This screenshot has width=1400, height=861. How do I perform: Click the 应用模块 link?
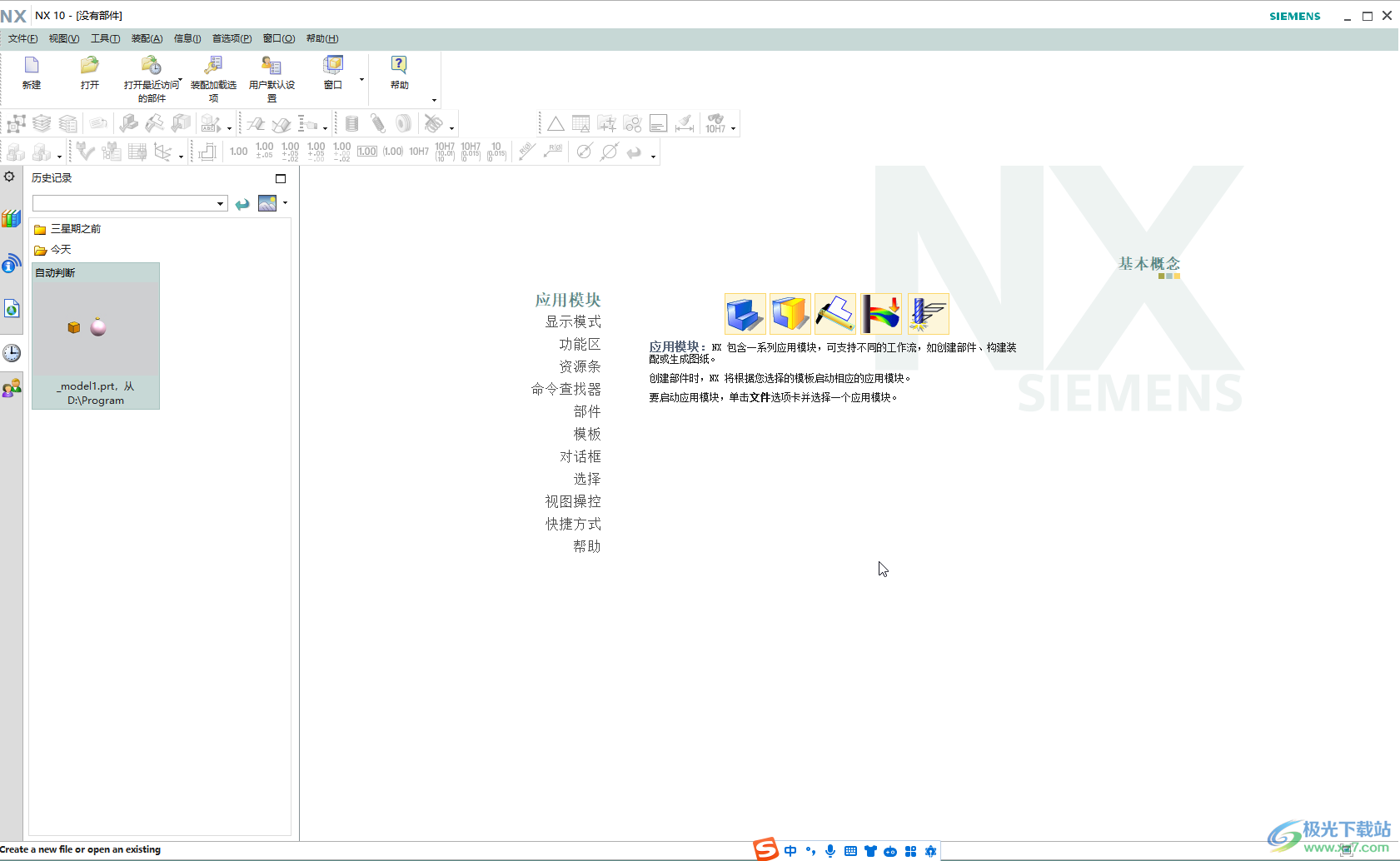pos(568,300)
